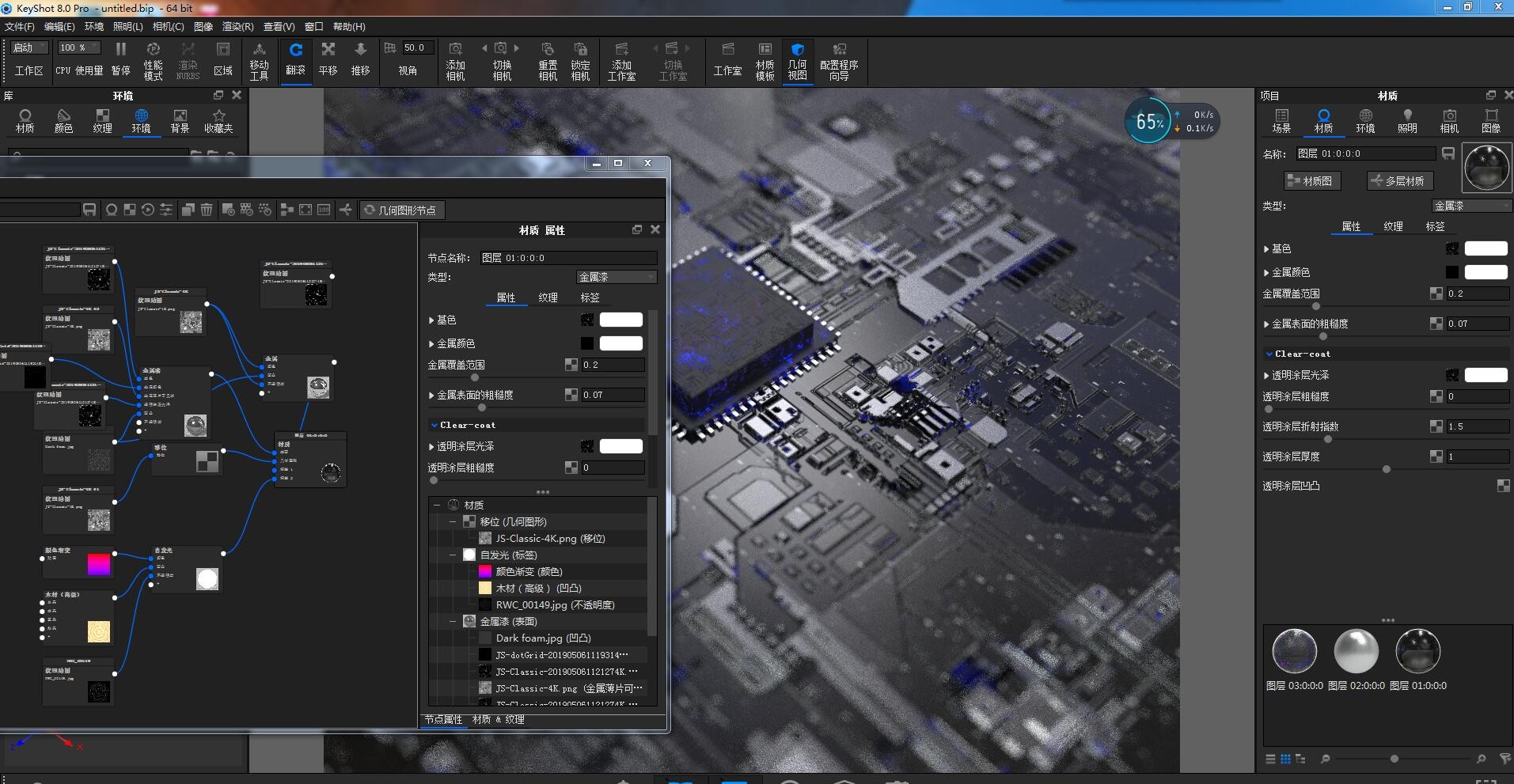
Task: Open the 几何视图 (Geometry View) panel
Action: coord(798,59)
